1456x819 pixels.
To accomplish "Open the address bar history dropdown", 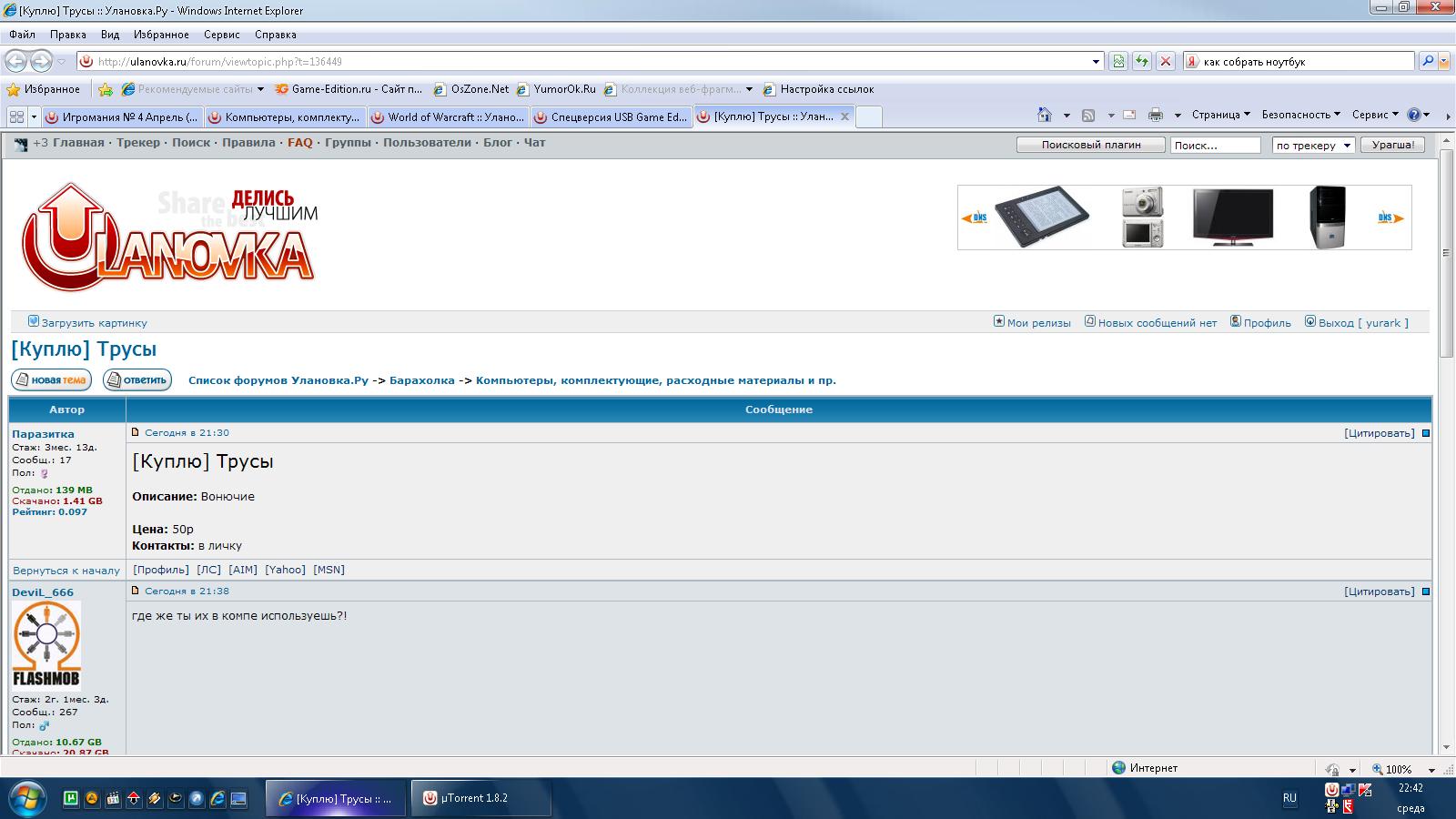I will 1096,61.
